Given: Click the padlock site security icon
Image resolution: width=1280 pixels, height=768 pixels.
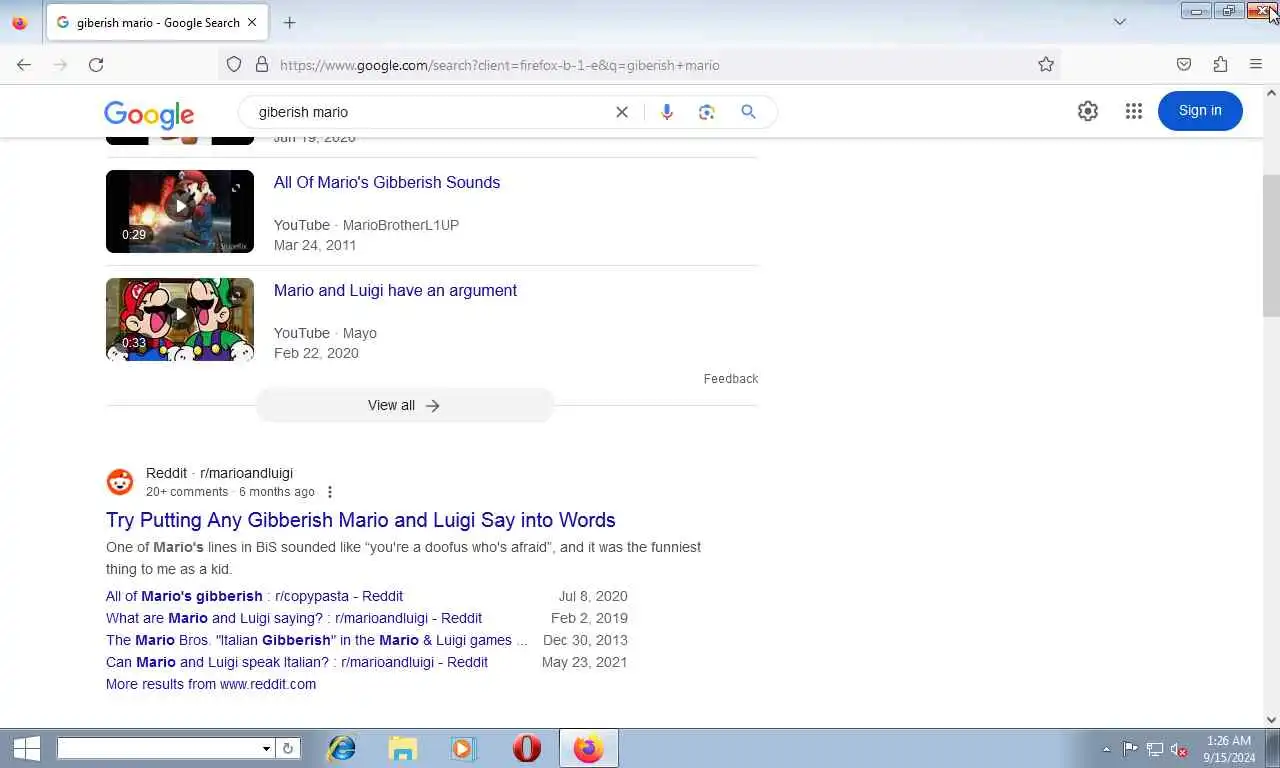Looking at the screenshot, I should click(262, 65).
